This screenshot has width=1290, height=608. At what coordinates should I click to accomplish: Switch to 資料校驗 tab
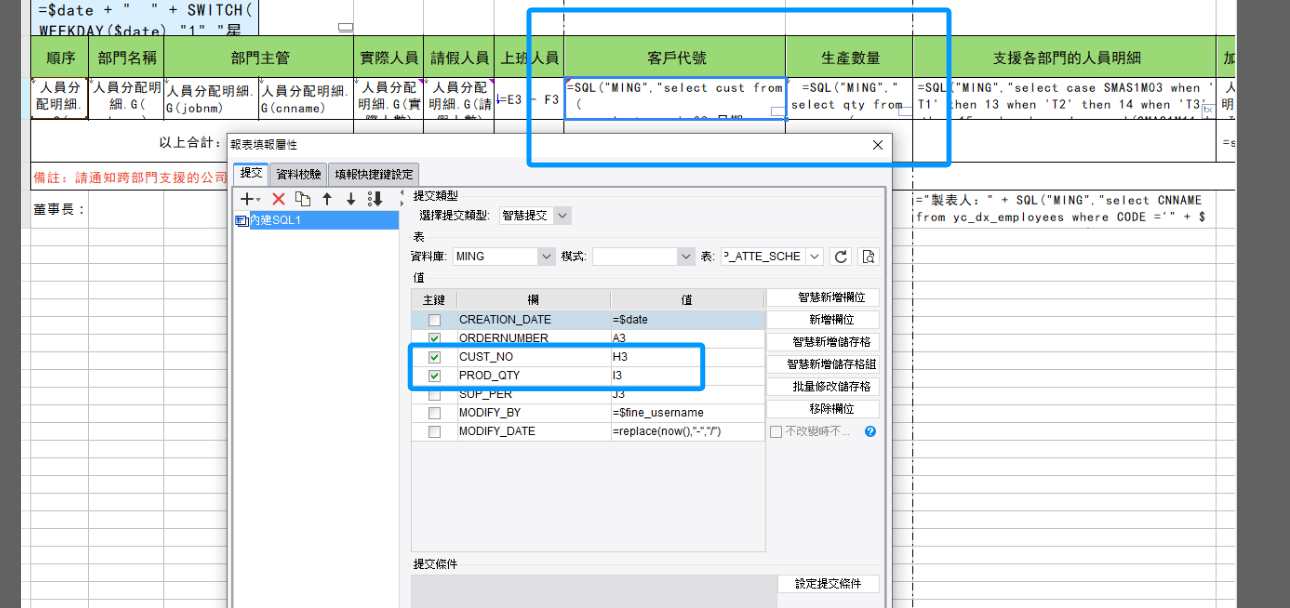tap(299, 174)
